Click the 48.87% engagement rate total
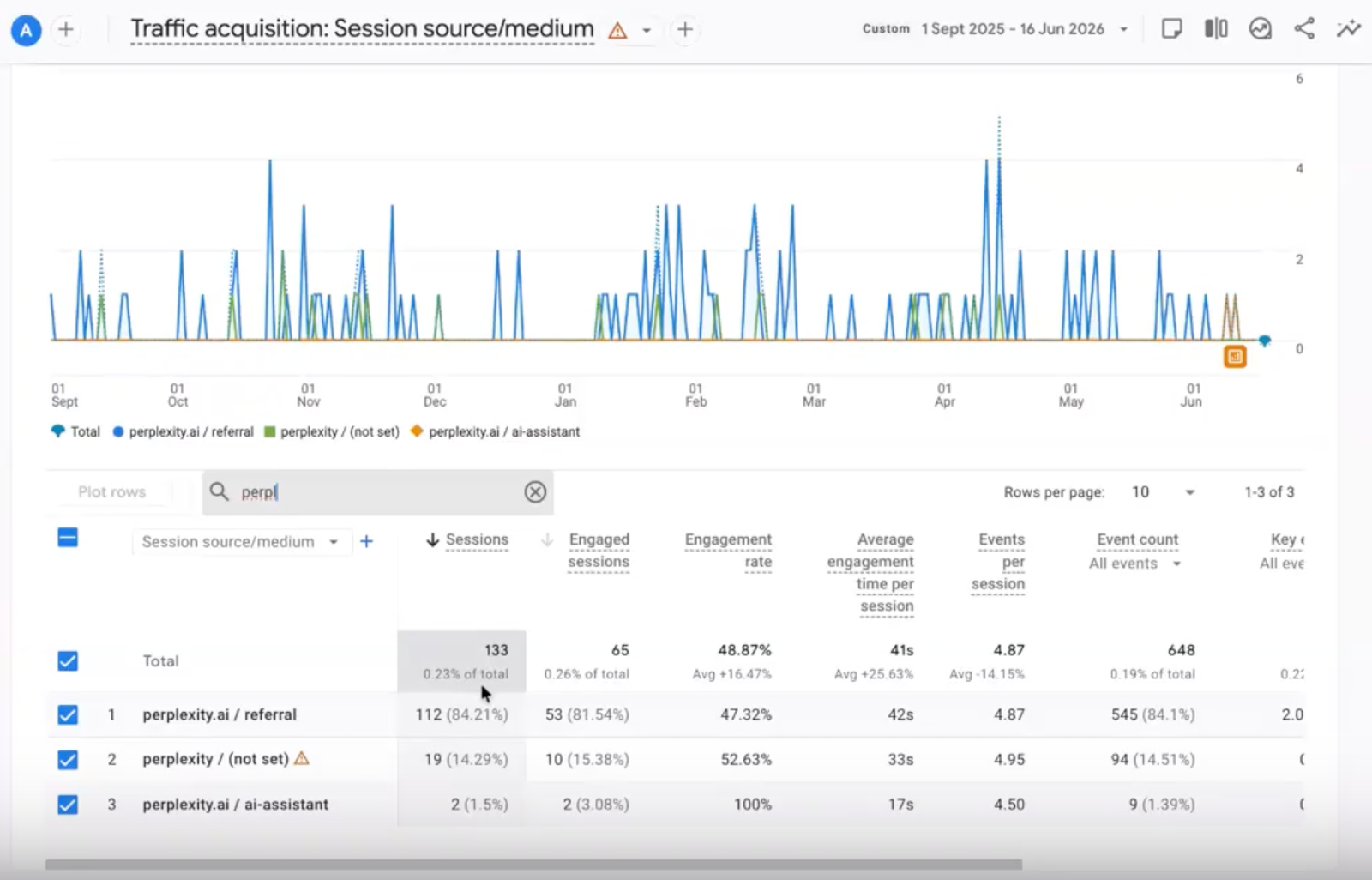This screenshot has height=880, width=1372. (744, 650)
